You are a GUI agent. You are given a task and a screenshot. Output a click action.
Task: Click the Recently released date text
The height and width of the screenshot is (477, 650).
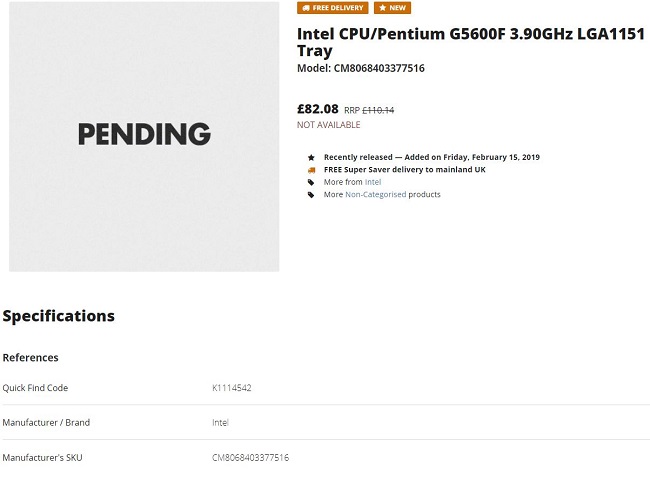[x=432, y=157]
